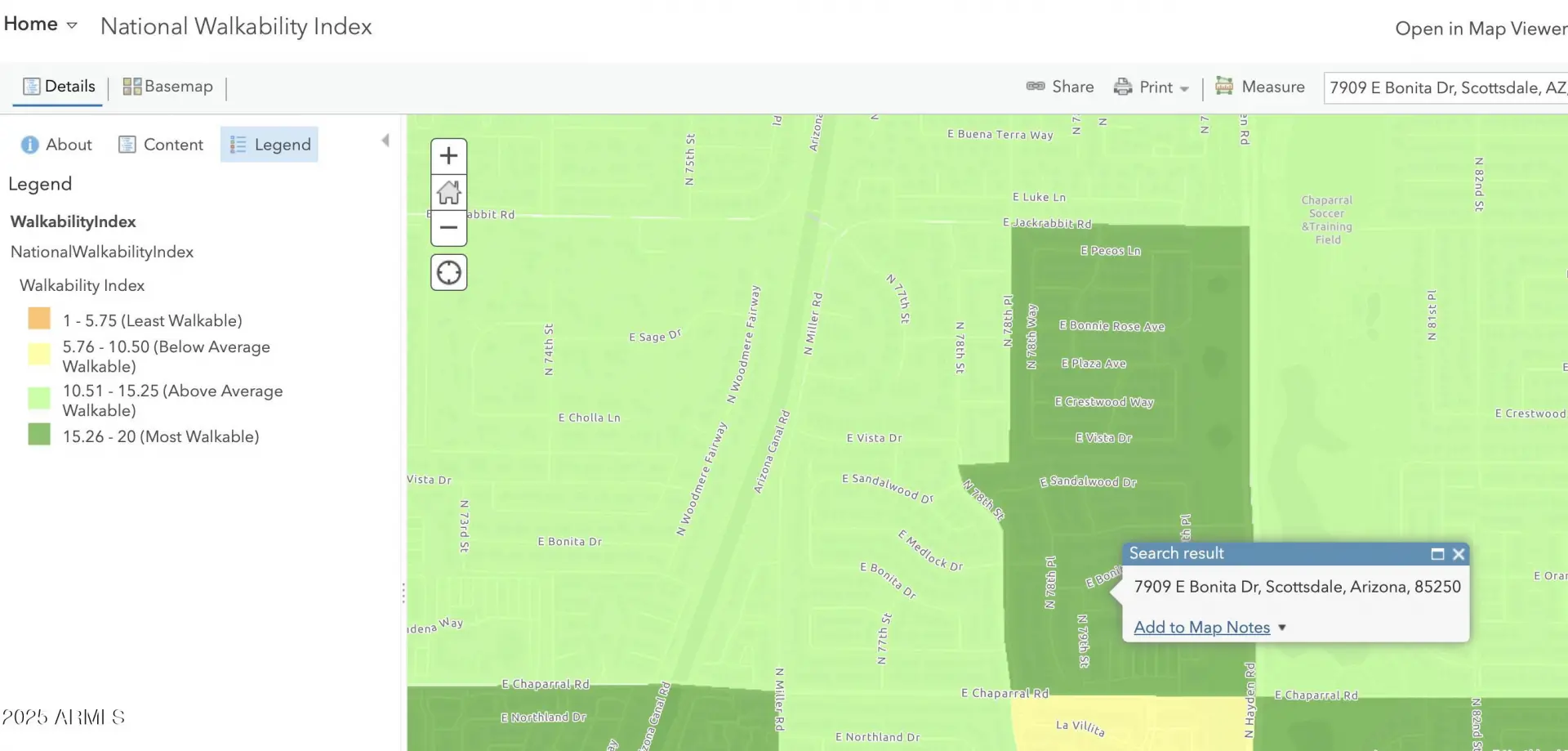Click the Share link icon
The width and height of the screenshot is (1568, 751).
tap(1036, 87)
